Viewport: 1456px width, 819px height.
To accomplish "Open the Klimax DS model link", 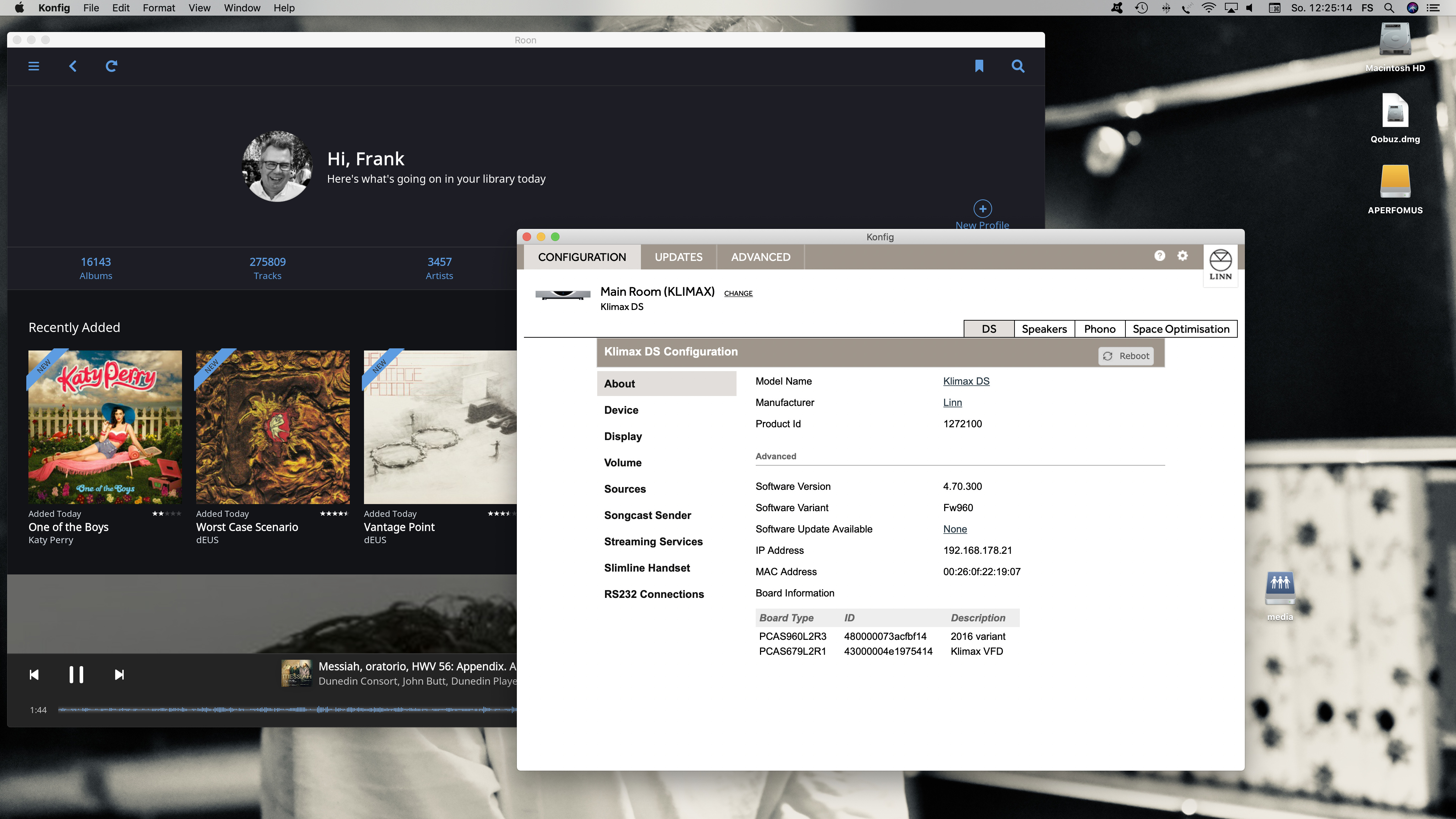I will point(966,381).
